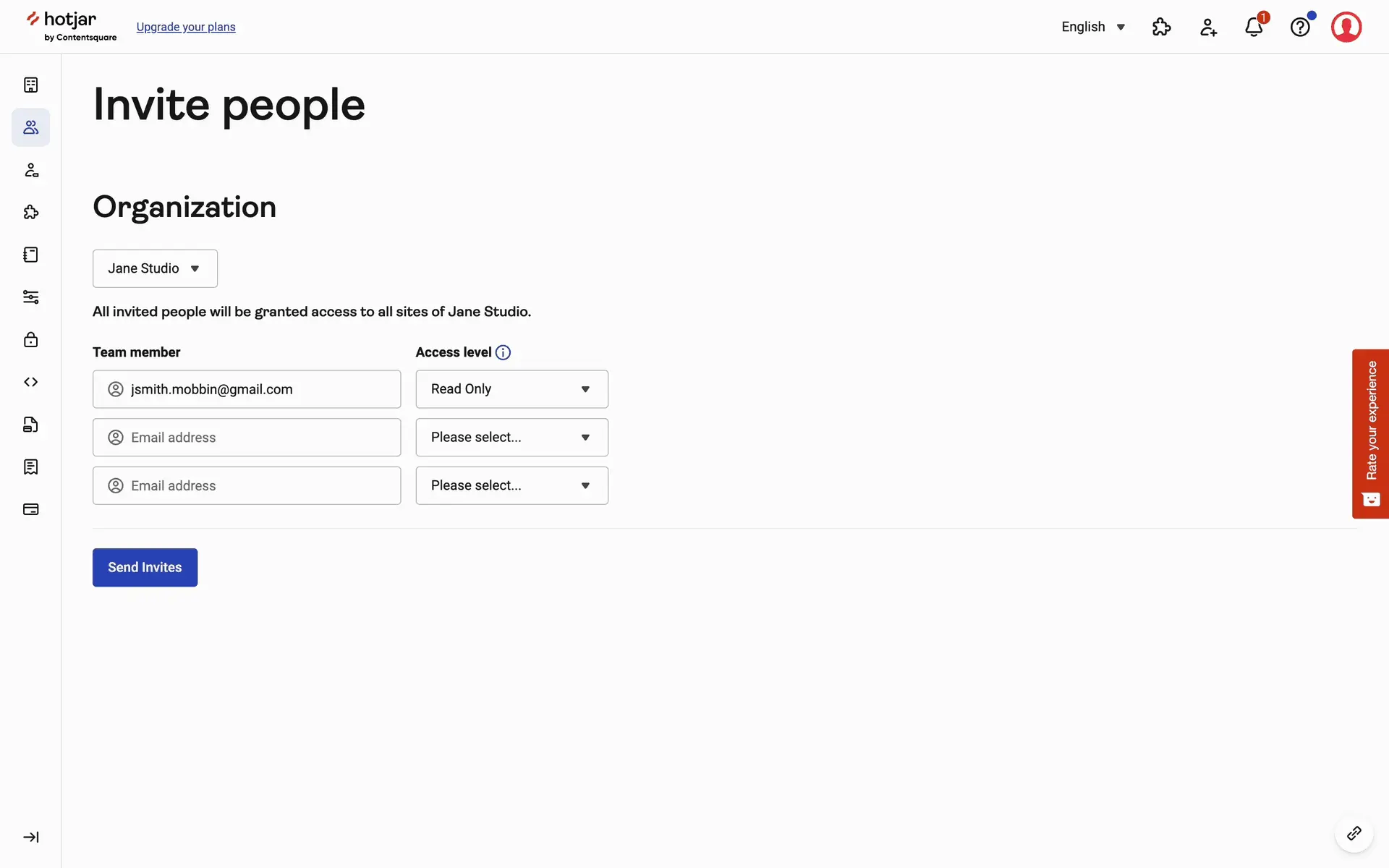
Task: Click the link icon floating button
Action: [x=1354, y=834]
